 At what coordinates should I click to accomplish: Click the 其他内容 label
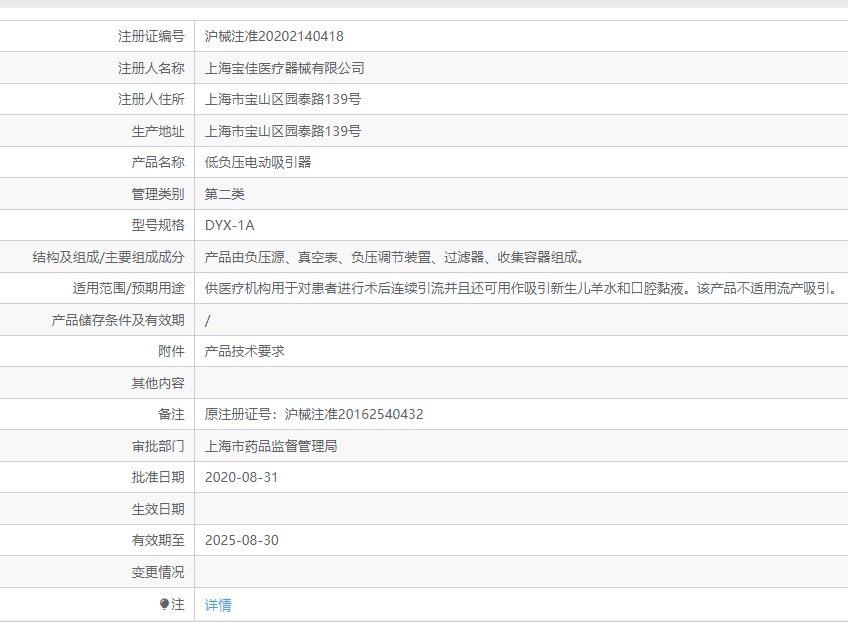tap(158, 383)
